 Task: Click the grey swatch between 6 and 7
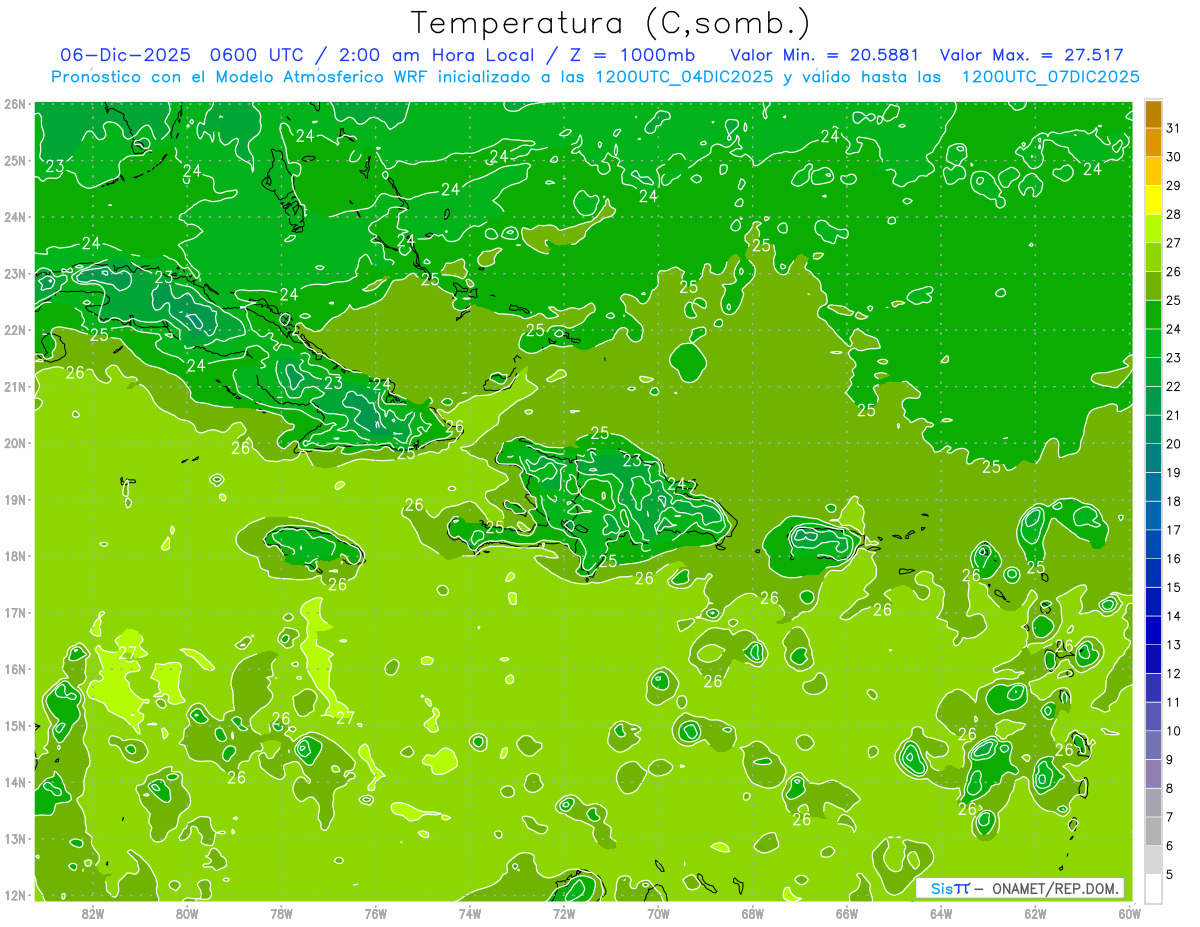coord(1153,831)
